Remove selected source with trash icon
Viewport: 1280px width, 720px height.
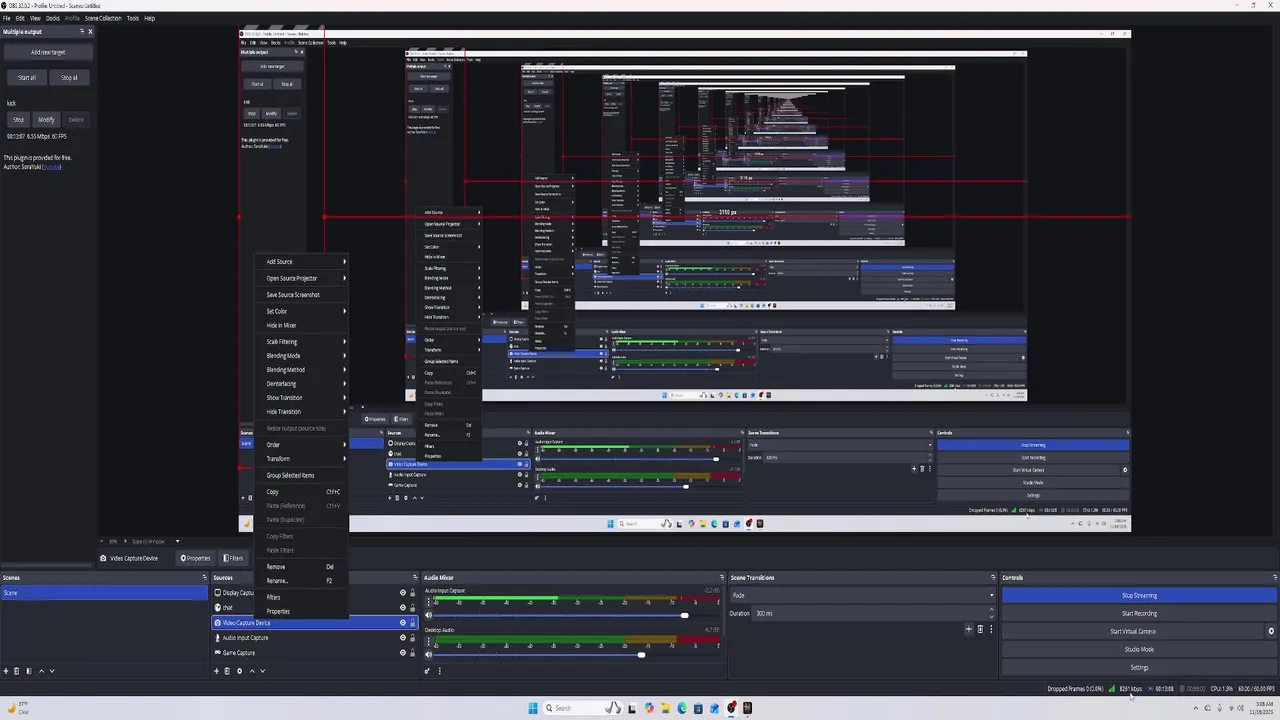(x=227, y=671)
